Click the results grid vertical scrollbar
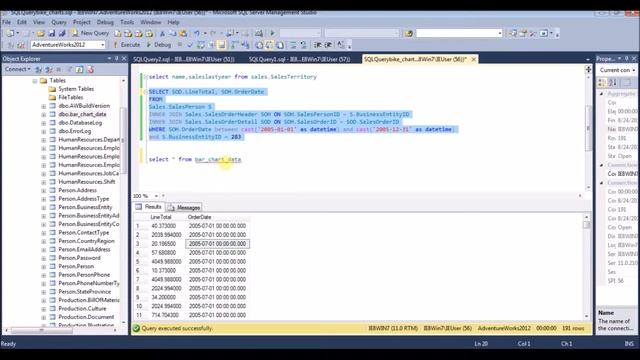 pyautogui.click(x=587, y=266)
